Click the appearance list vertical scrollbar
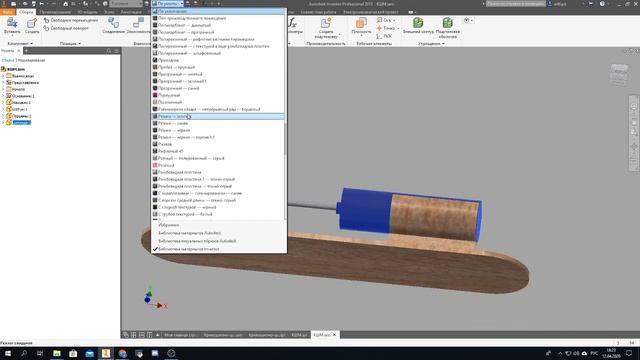Viewport: 640px width, 360px height. [285, 138]
